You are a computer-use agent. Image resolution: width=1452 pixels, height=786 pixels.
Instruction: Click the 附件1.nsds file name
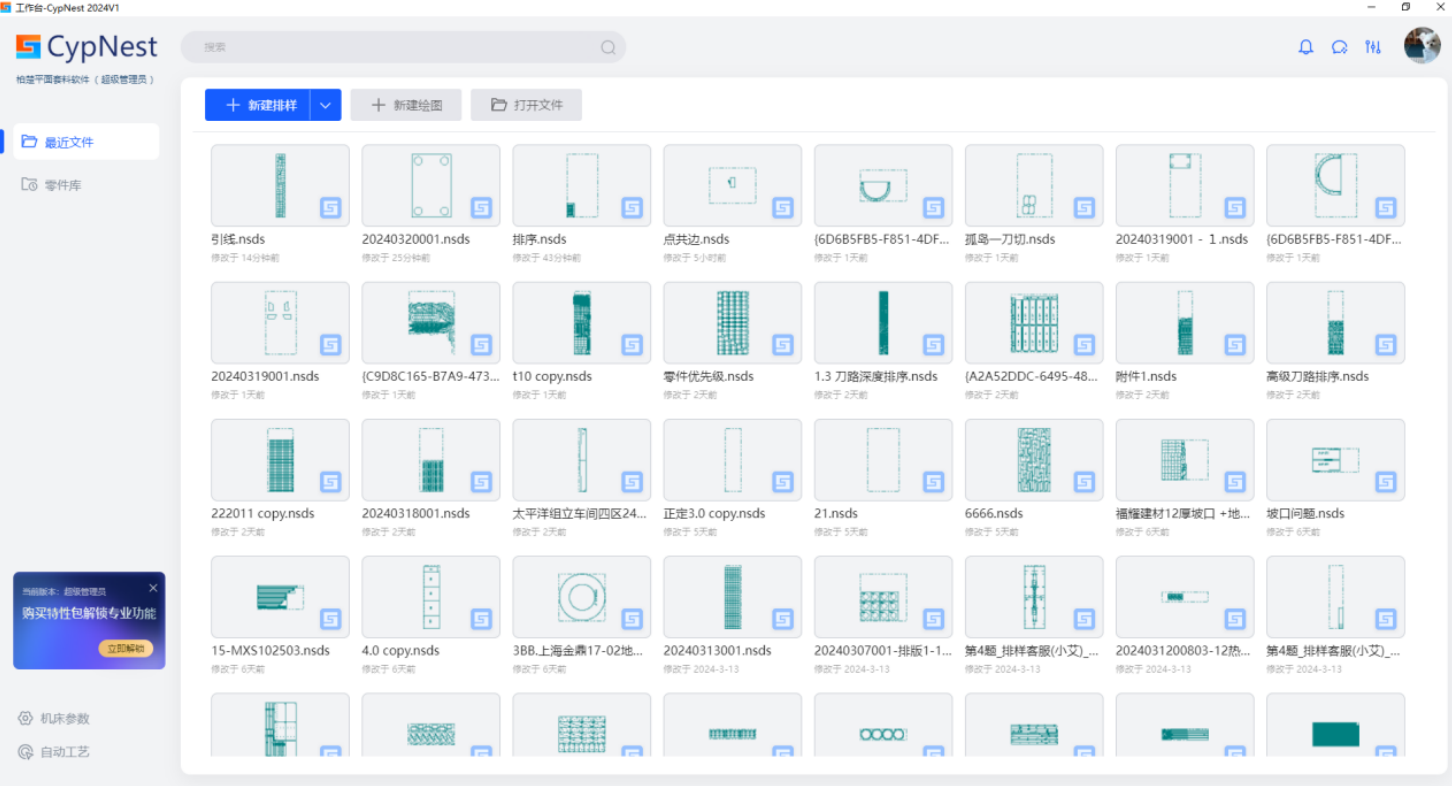pyautogui.click(x=1146, y=377)
